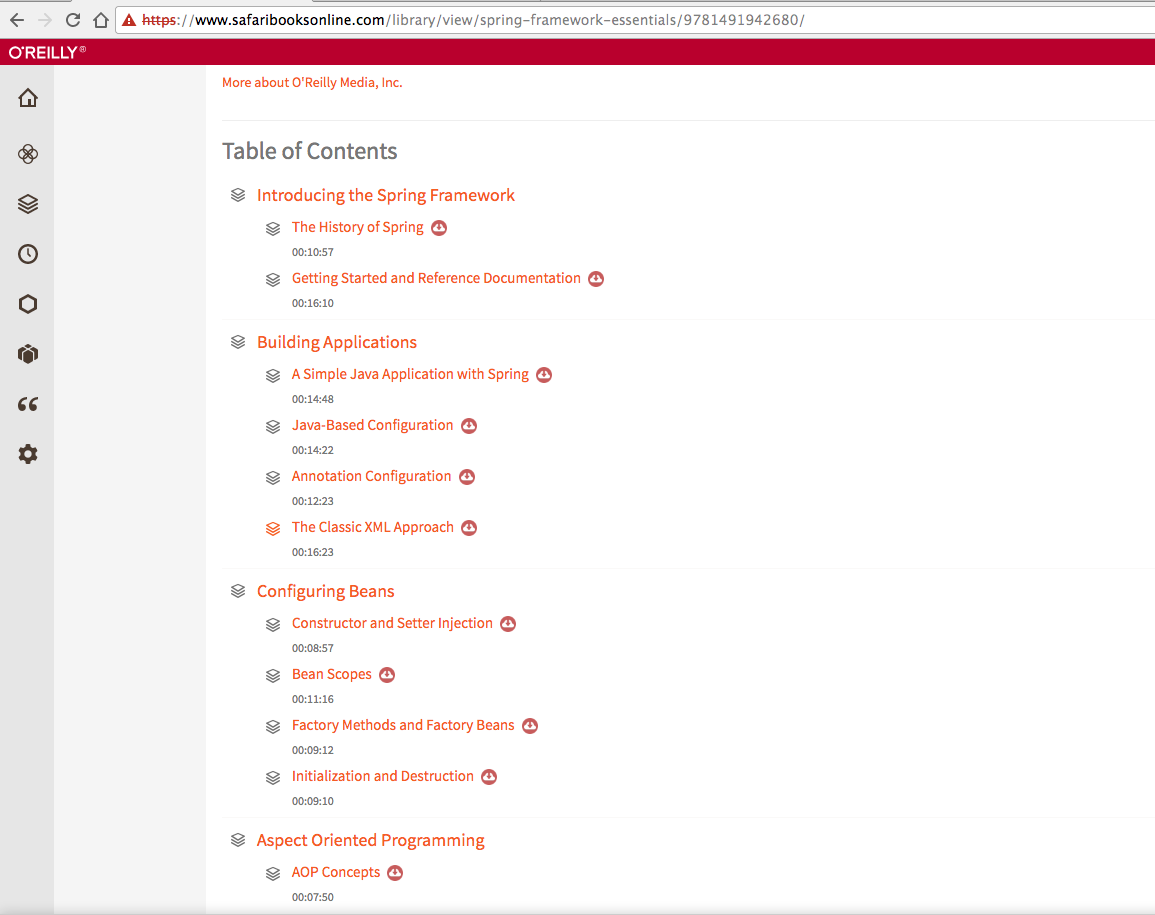Click queue icon beside Introducing the Spring Framework
Viewport: 1155px width, 915px height.
[x=238, y=195]
